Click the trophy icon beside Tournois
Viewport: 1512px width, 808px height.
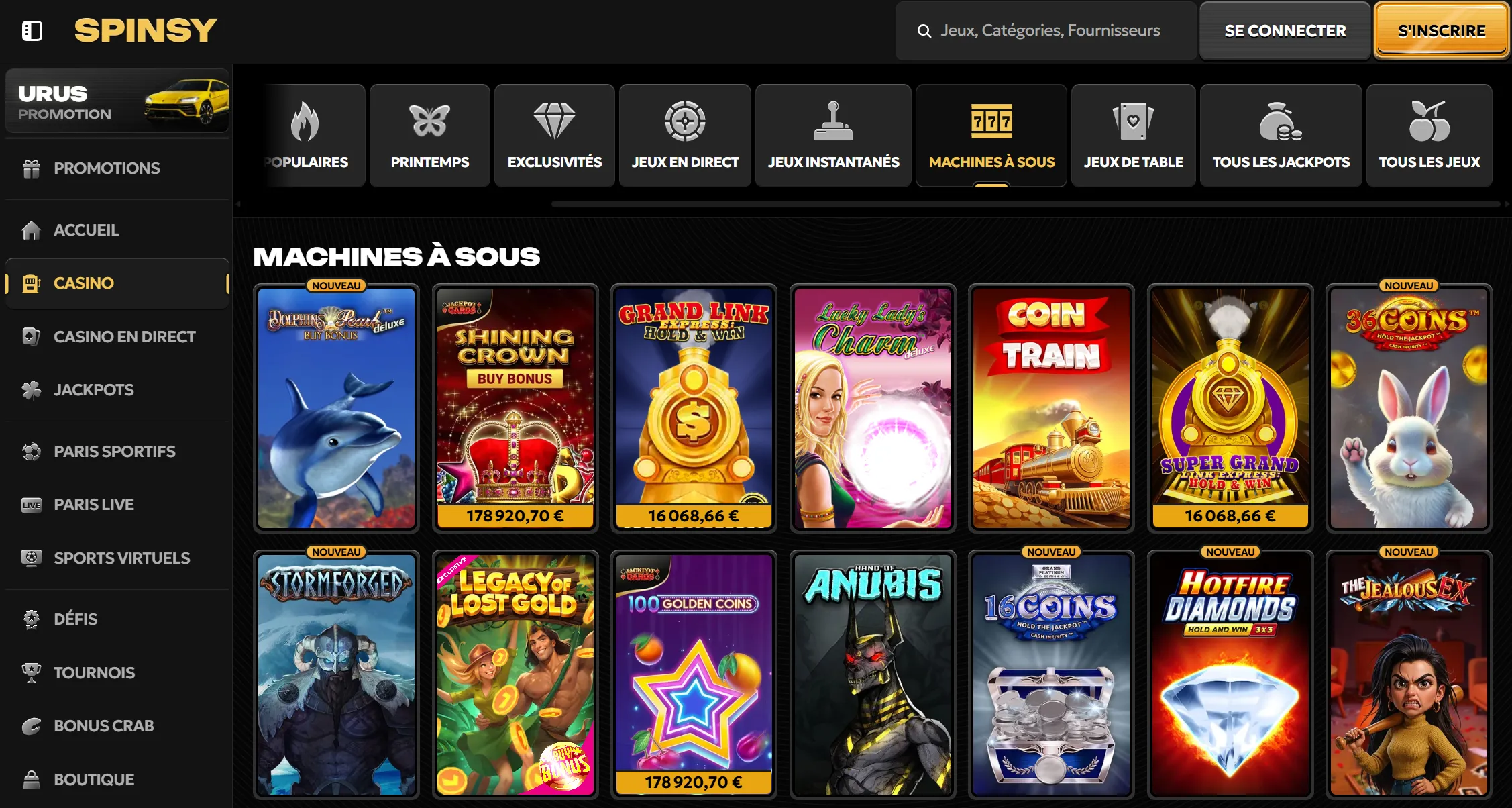32,672
